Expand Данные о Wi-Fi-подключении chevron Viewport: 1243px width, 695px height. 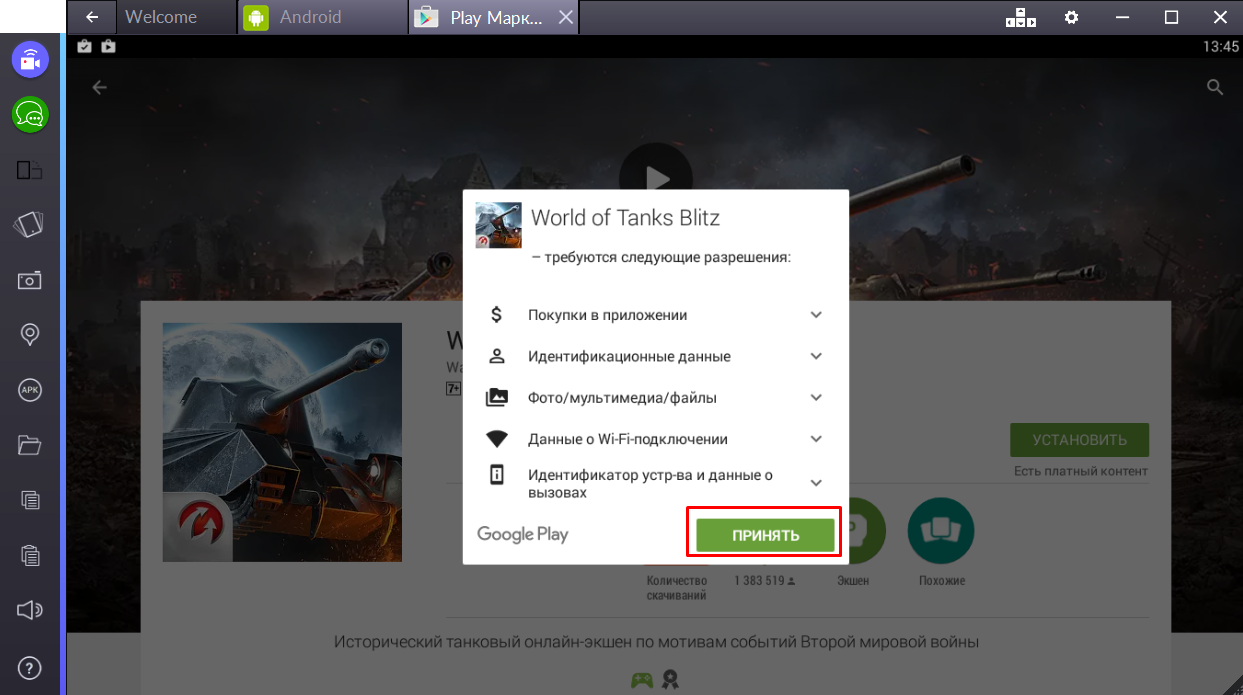(816, 439)
